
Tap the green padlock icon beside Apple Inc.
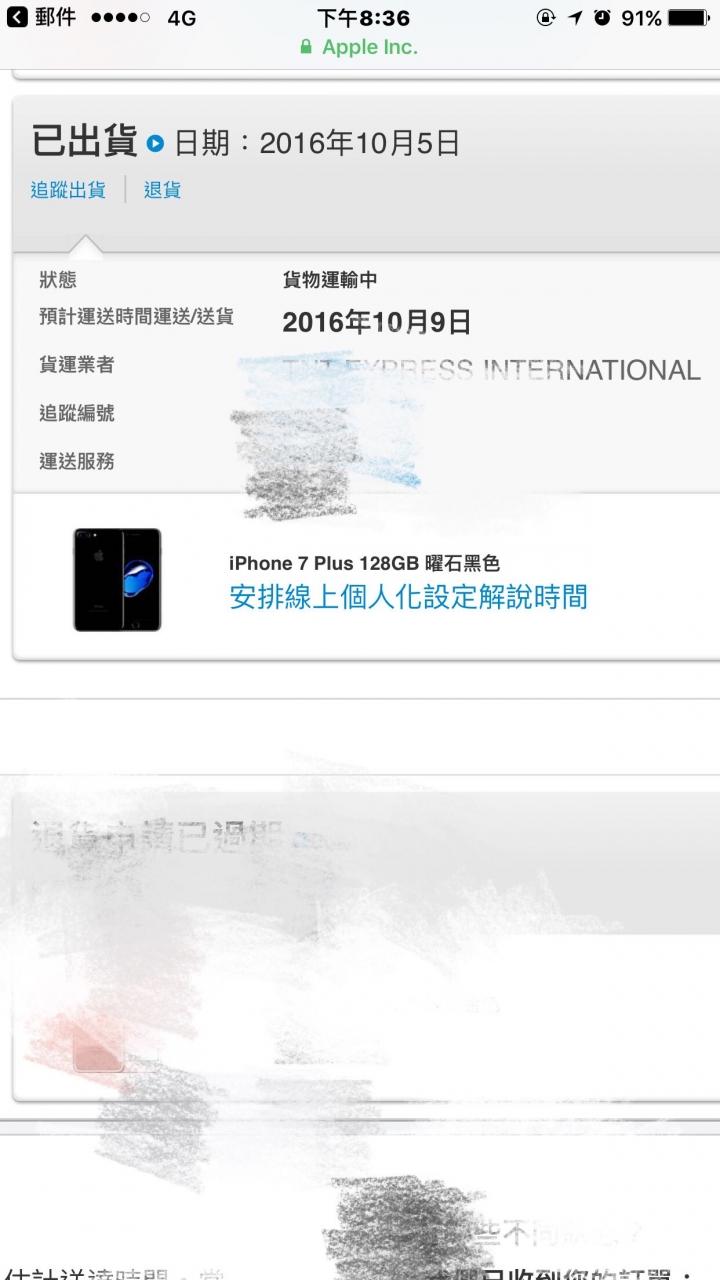[306, 47]
